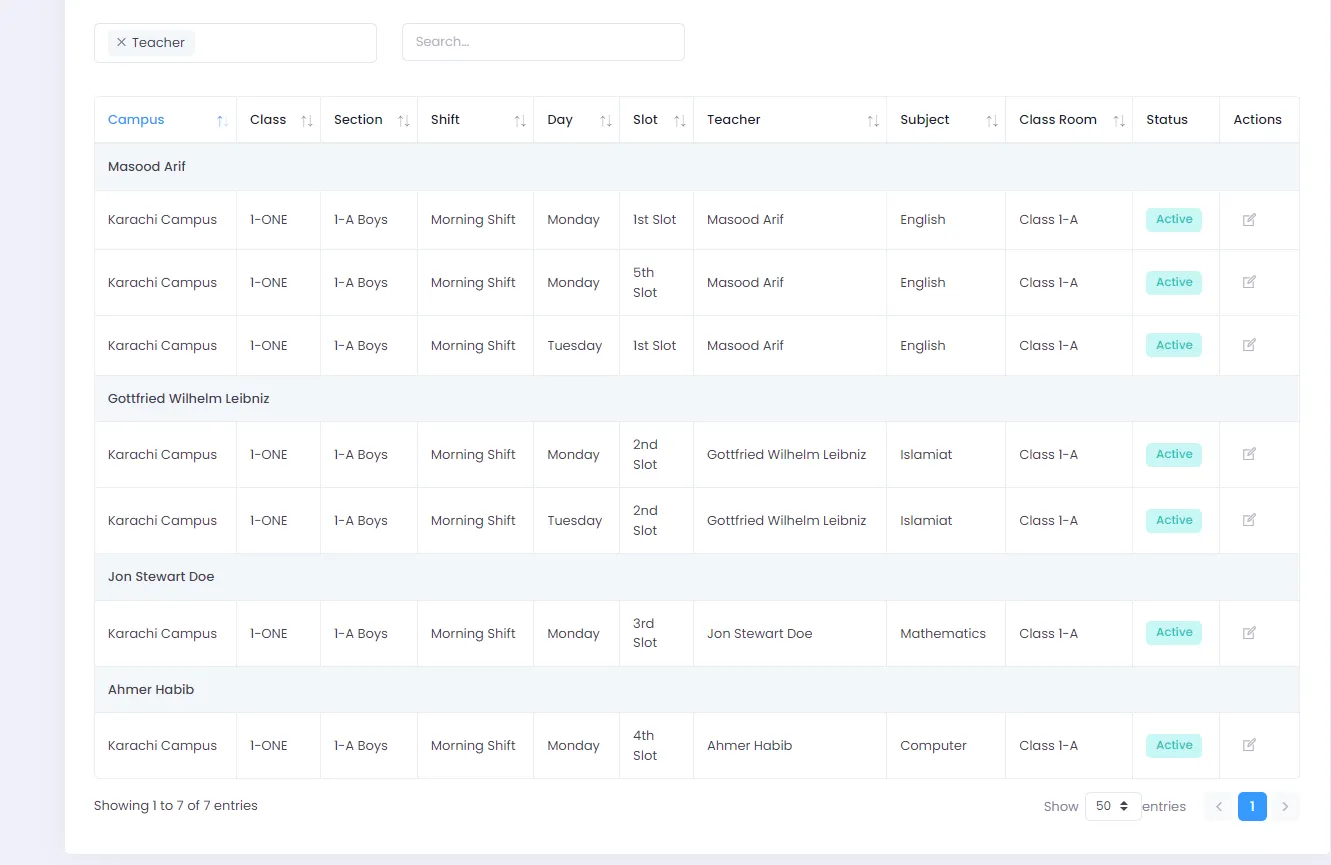1331x865 pixels.
Task: Edit the Gottfried Wilhelm Leibniz Tuesday entry
Action: (x=1248, y=520)
